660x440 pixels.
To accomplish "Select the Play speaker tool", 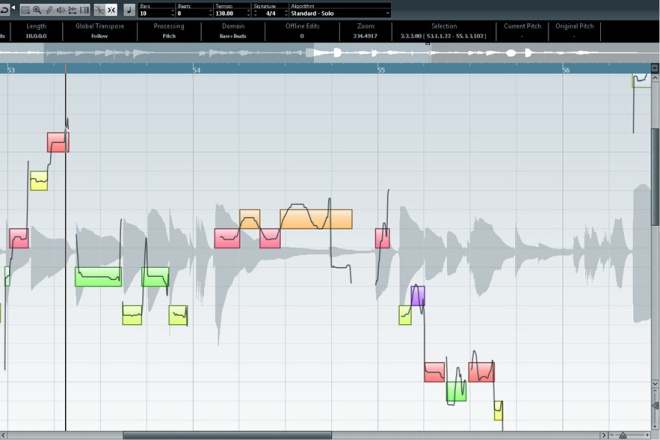I will [61, 10].
